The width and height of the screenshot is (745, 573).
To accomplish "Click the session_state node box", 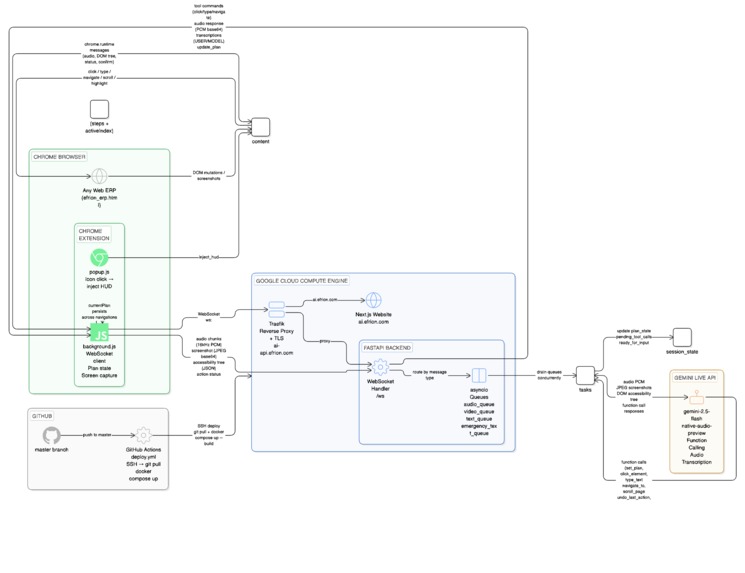I will [682, 337].
